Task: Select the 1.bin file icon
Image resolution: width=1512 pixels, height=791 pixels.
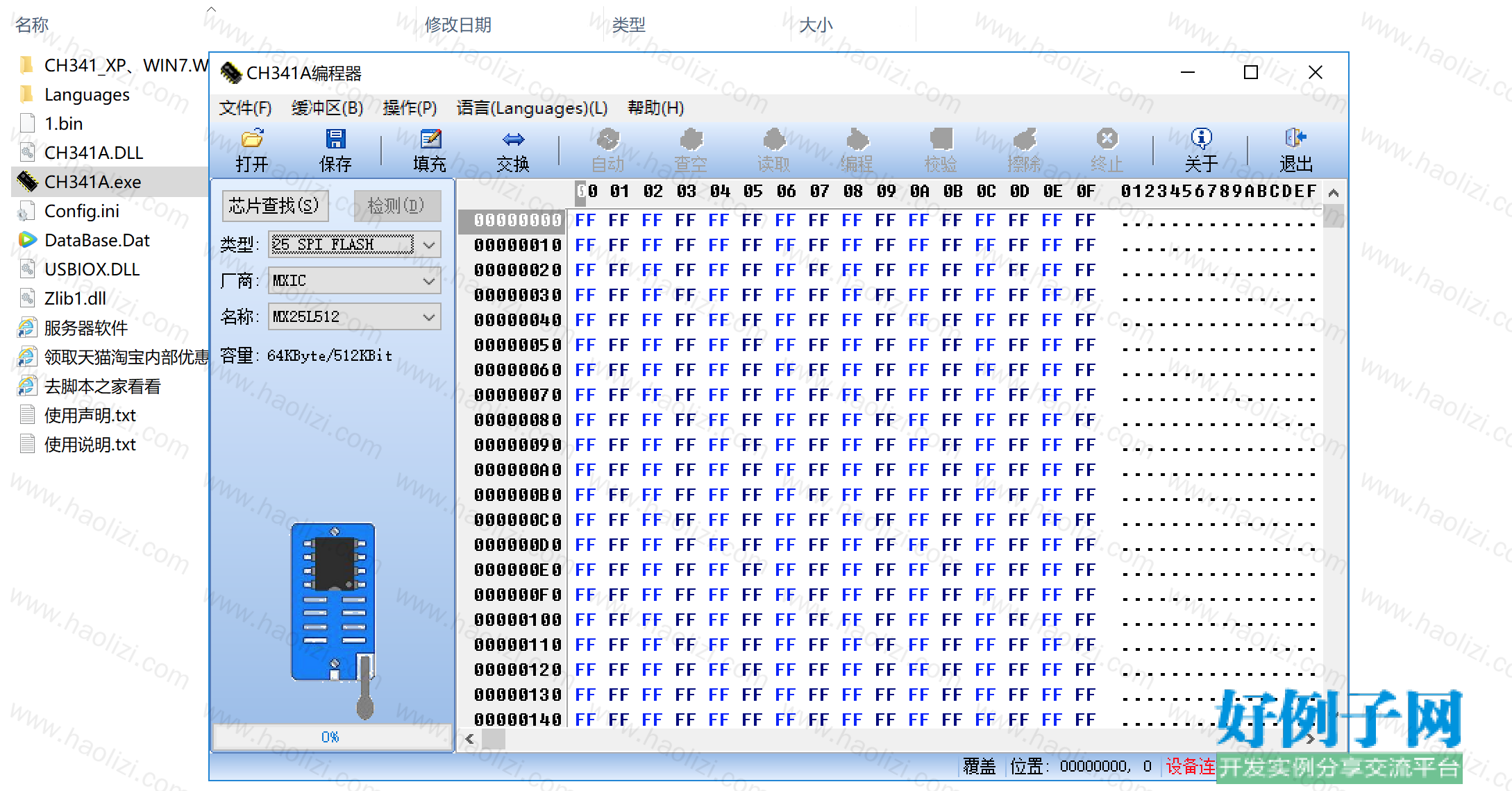Action: point(27,124)
